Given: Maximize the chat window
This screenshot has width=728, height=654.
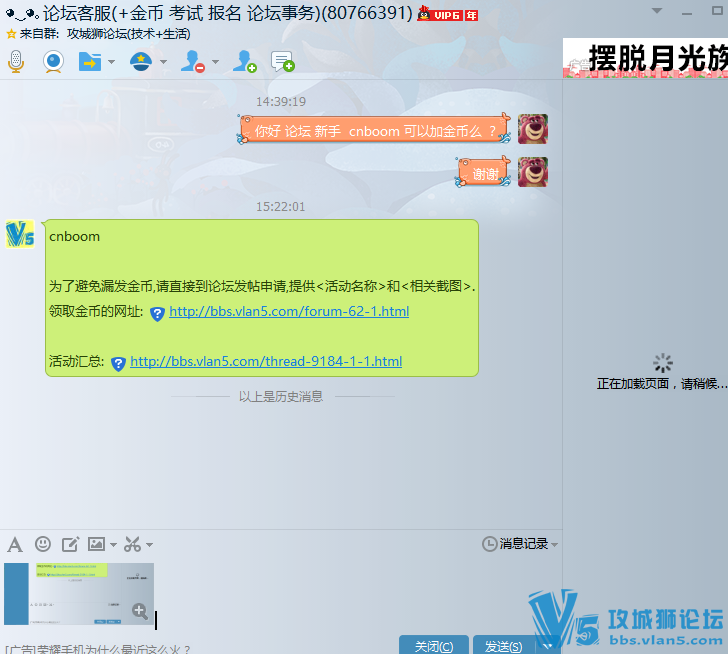Looking at the screenshot, I should coord(717,10).
